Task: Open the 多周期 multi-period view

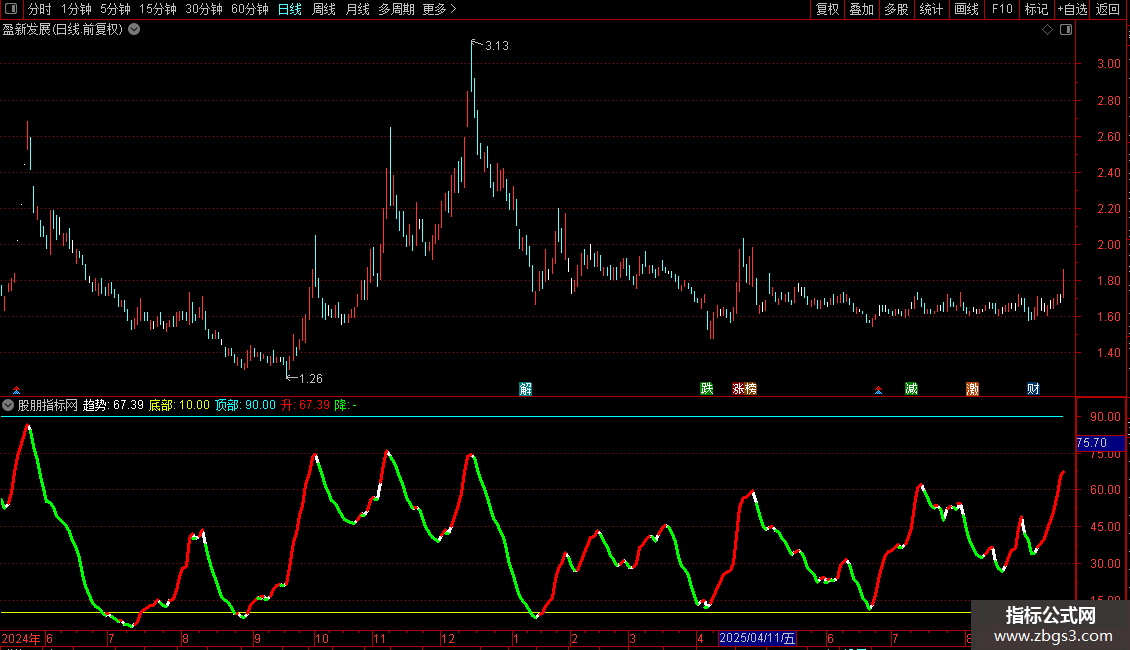Action: (x=396, y=9)
